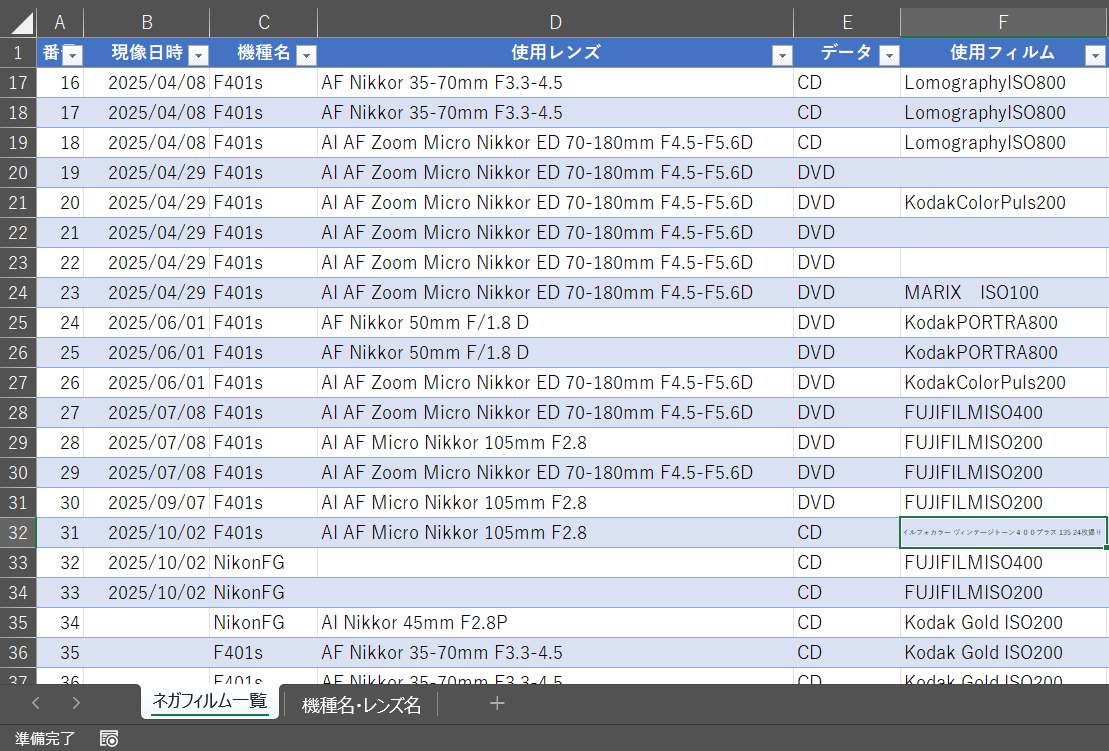
Task: Click the previous sheet navigation arrow
Action: point(36,703)
